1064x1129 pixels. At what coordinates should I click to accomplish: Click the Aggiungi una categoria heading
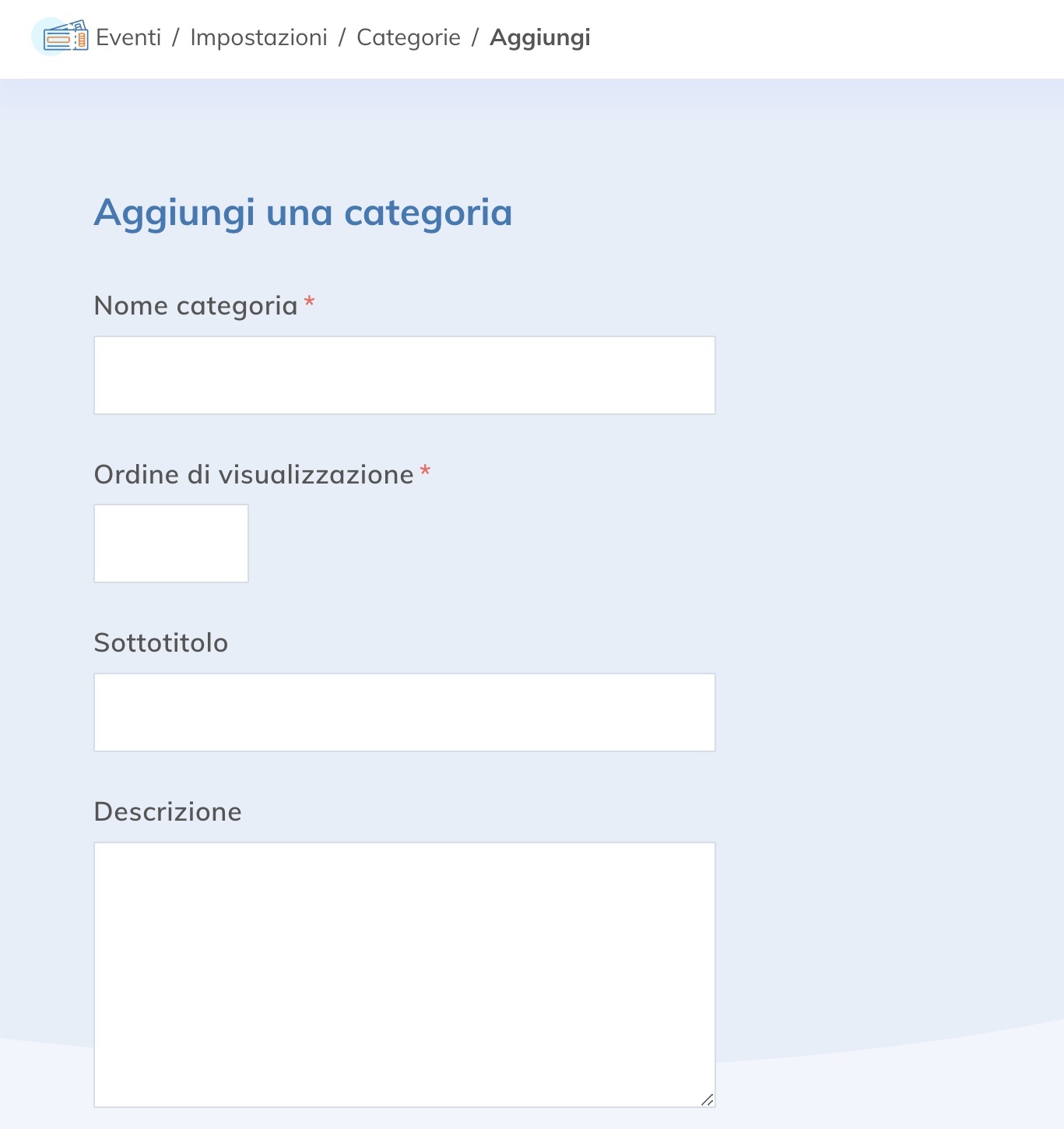[x=303, y=213]
